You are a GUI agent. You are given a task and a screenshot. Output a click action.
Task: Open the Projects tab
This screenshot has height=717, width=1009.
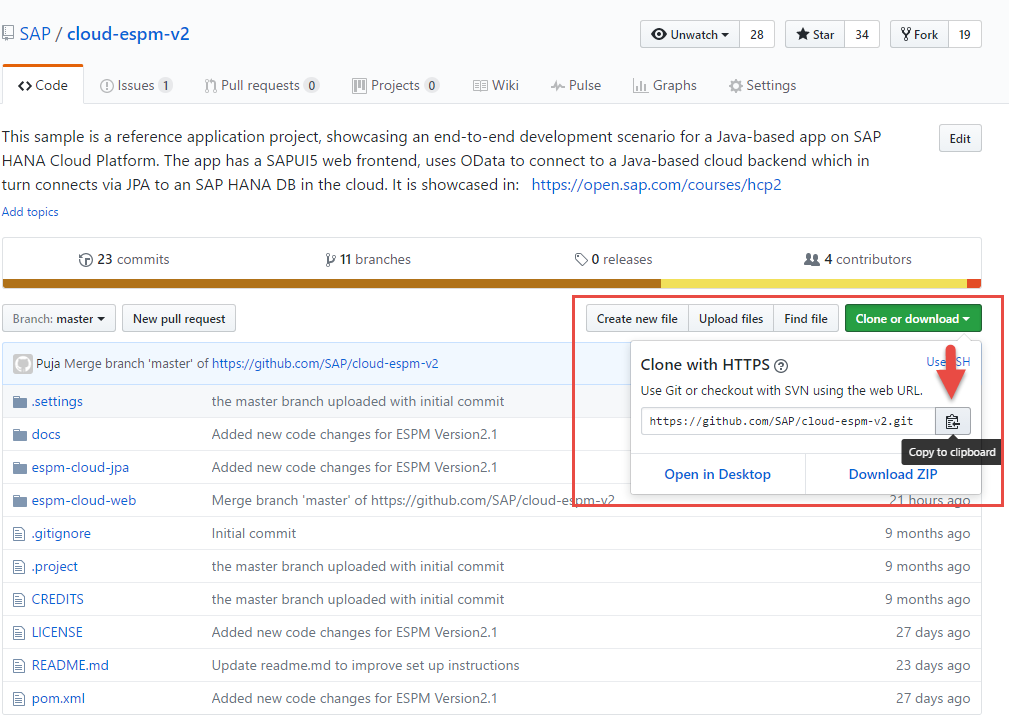click(x=396, y=86)
